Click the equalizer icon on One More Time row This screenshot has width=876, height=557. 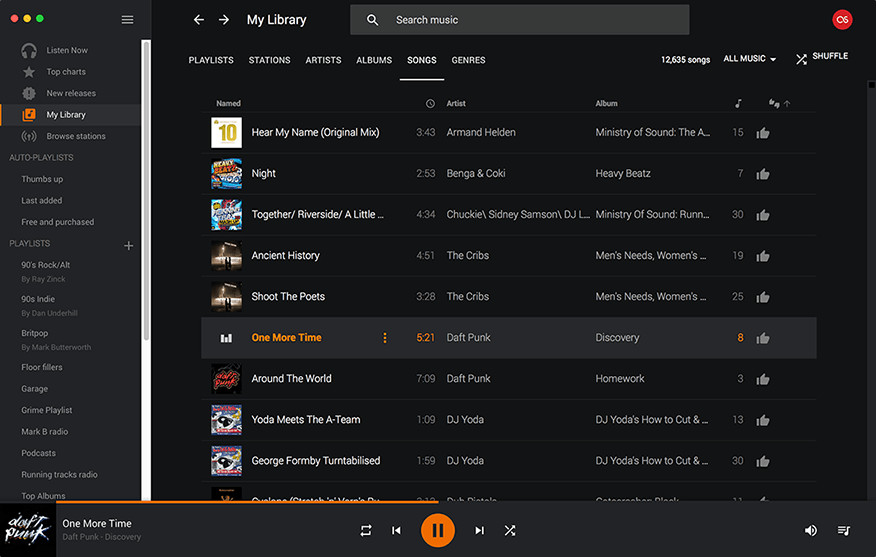pyautogui.click(x=226, y=338)
